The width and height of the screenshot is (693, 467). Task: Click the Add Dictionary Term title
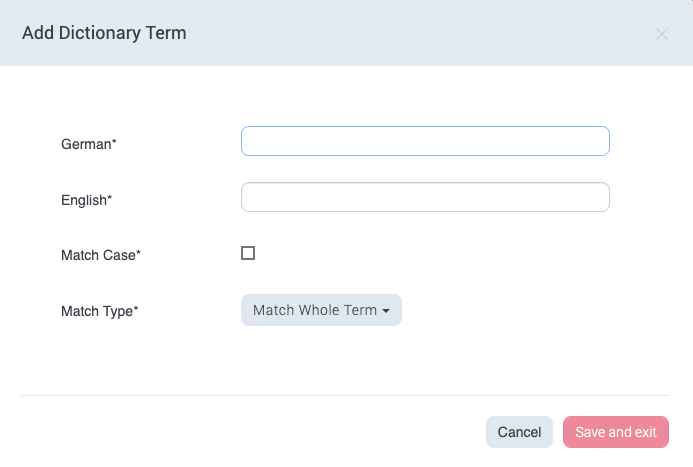(104, 33)
